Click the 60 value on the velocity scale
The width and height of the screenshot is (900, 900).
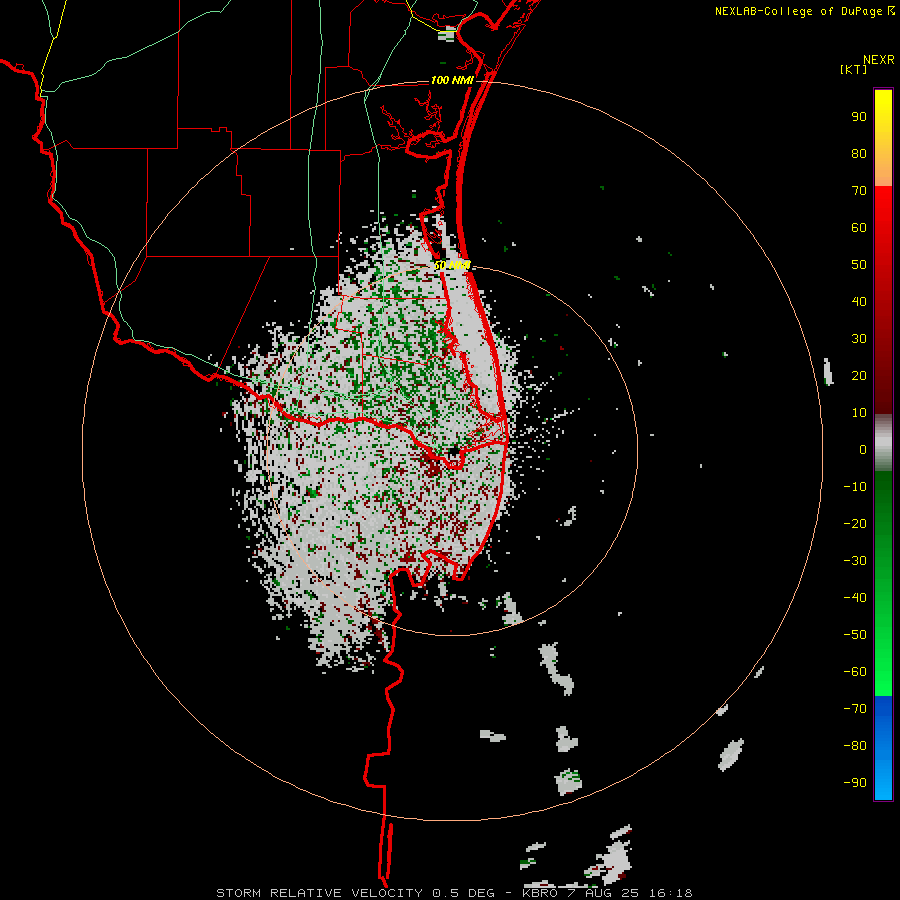(x=859, y=227)
